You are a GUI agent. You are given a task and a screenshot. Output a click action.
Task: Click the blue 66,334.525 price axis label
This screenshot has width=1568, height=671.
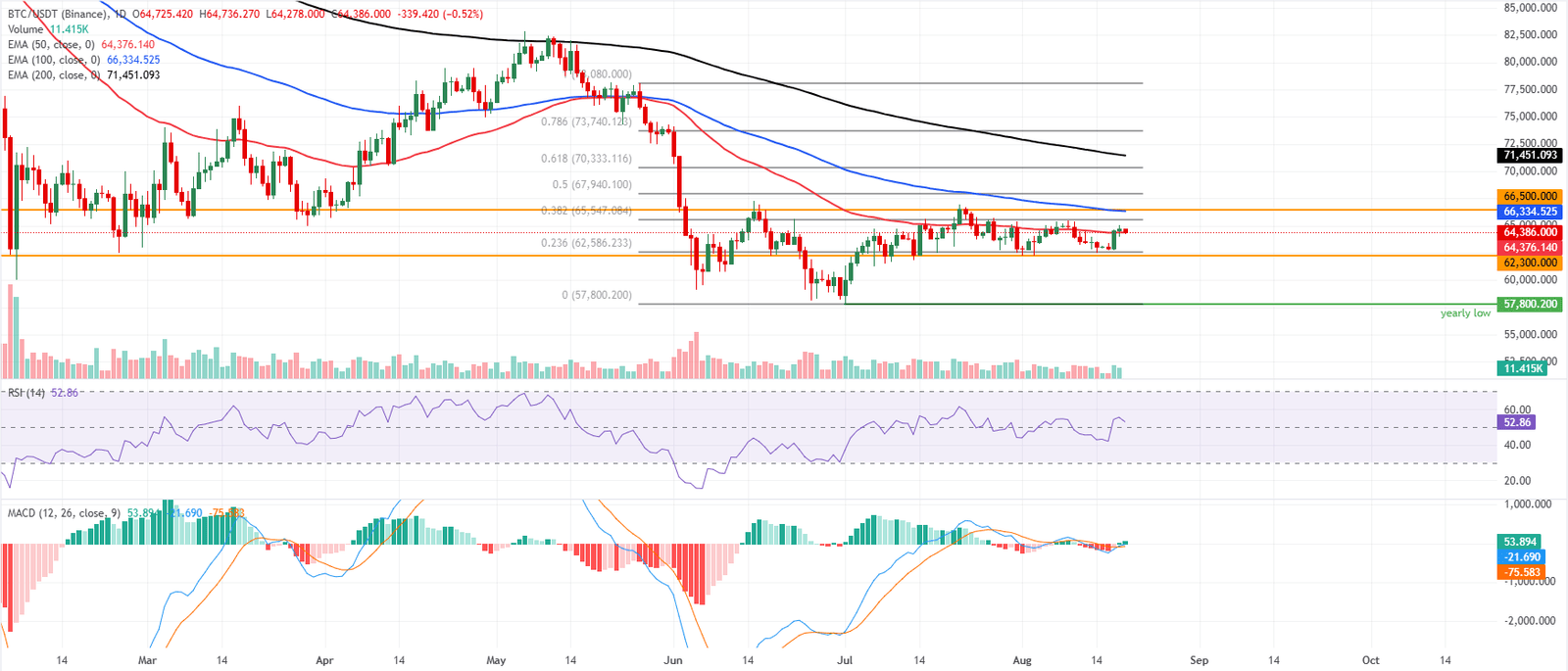(x=1530, y=212)
